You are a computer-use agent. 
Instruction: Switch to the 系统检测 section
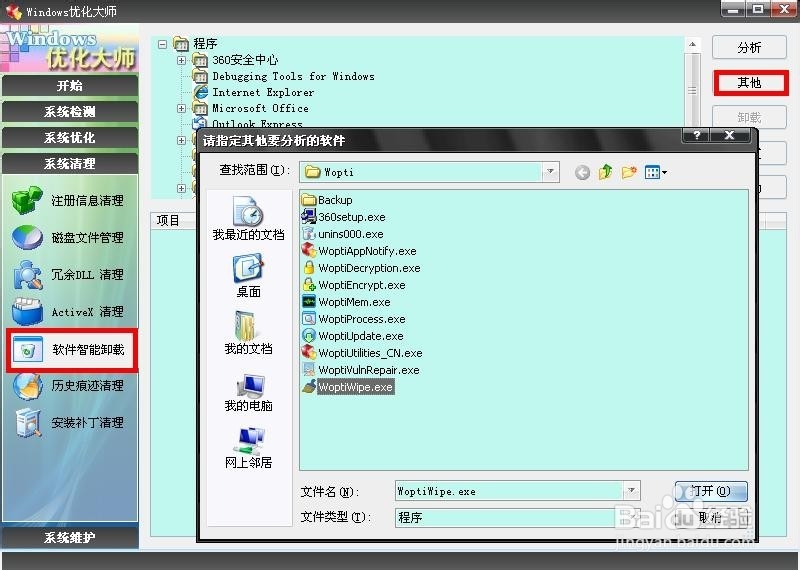coord(70,112)
